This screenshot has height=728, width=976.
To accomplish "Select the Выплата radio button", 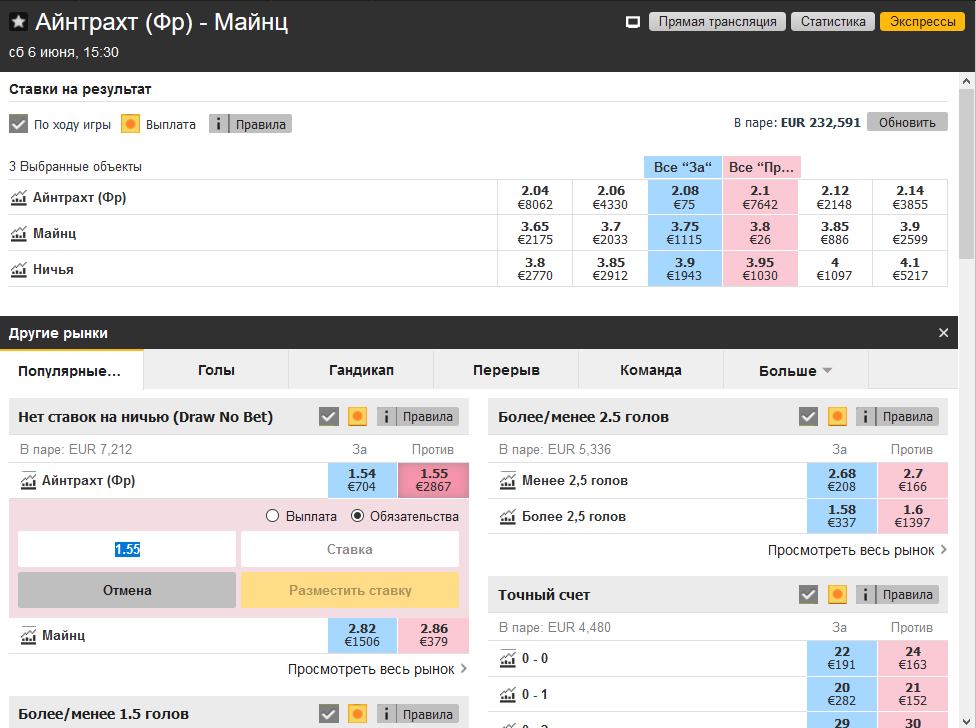I will (272, 516).
